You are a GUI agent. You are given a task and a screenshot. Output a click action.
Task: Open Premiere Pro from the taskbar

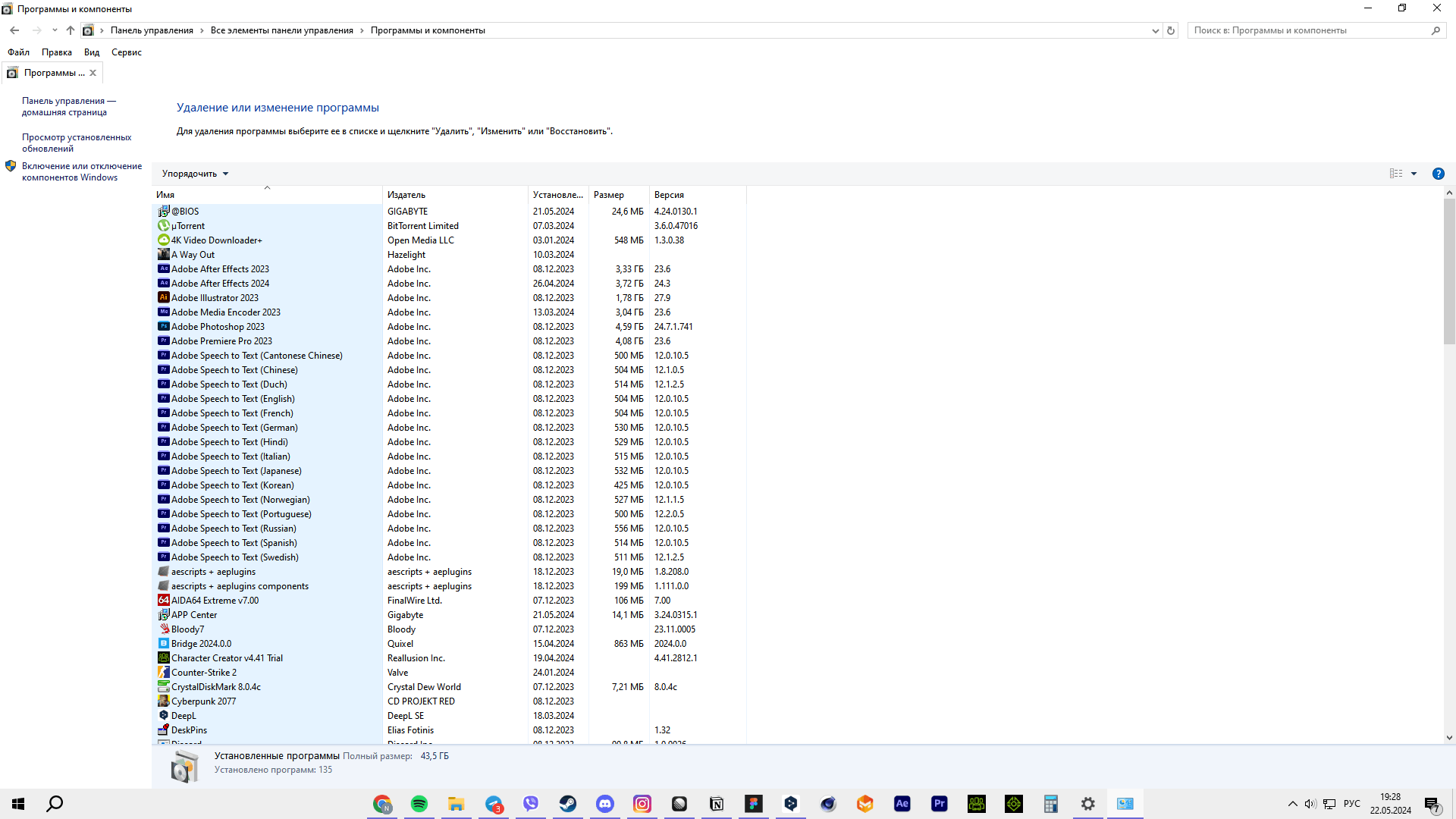(x=940, y=804)
